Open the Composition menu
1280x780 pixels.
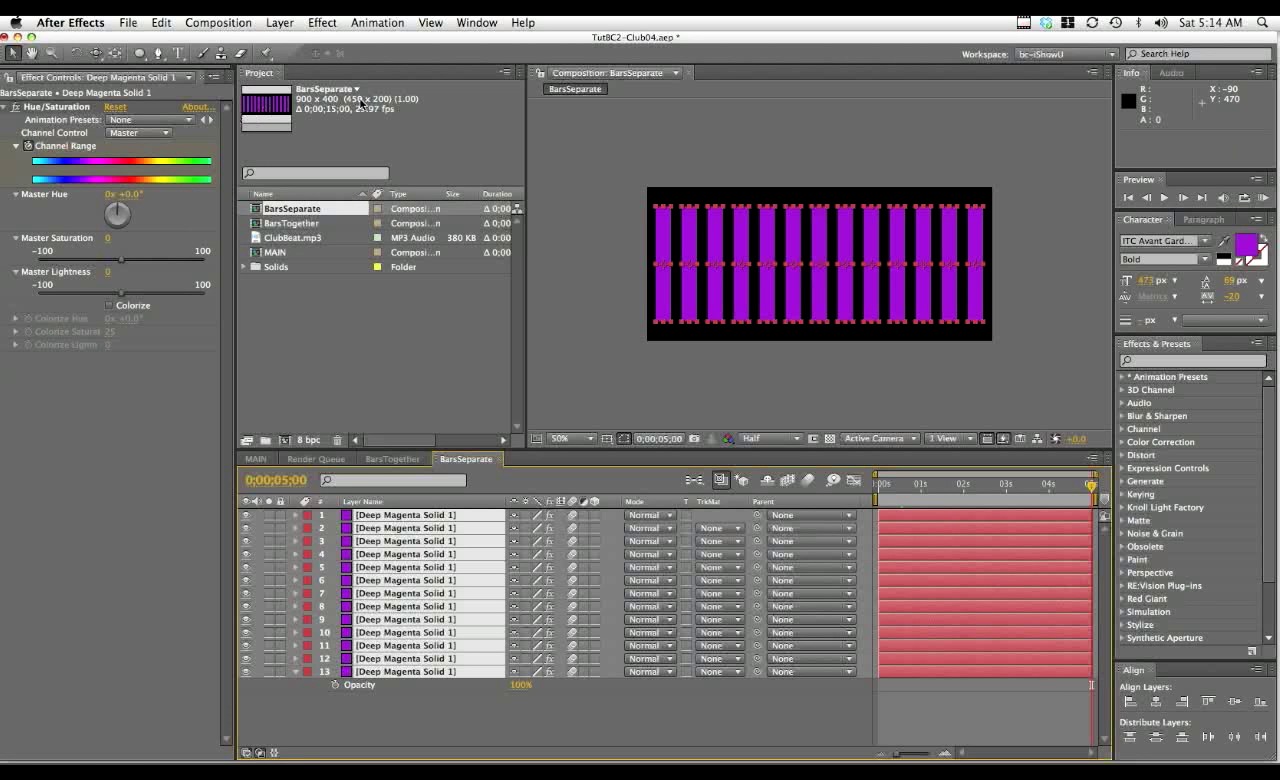coord(218,22)
